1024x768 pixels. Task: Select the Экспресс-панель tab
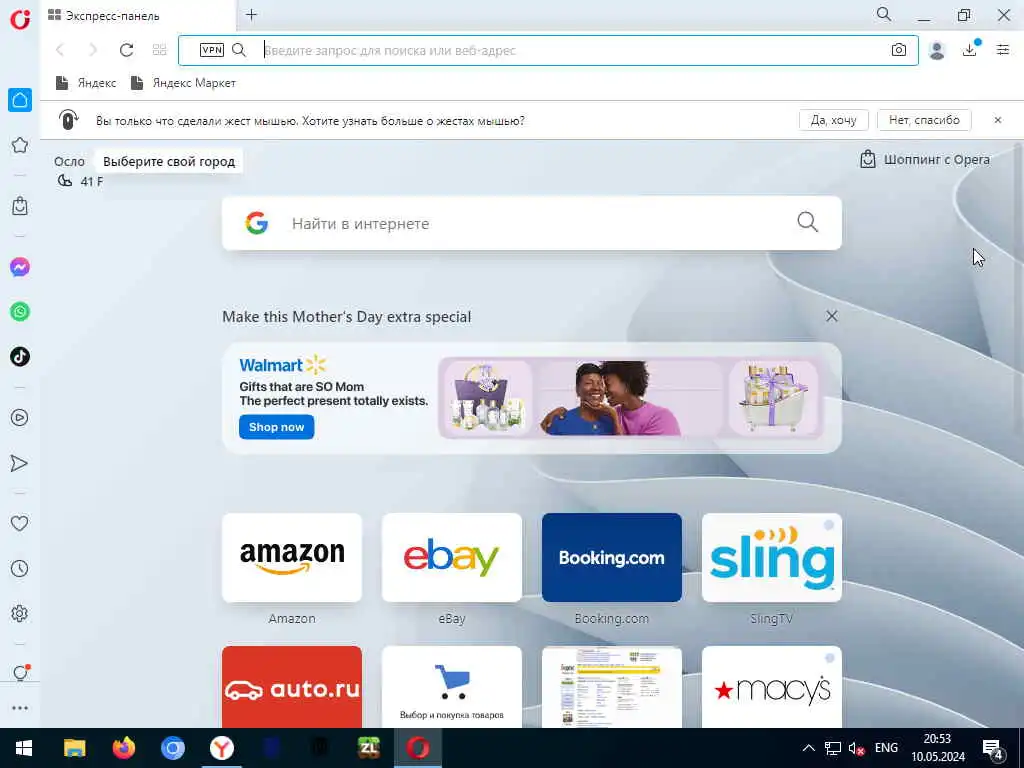[137, 16]
